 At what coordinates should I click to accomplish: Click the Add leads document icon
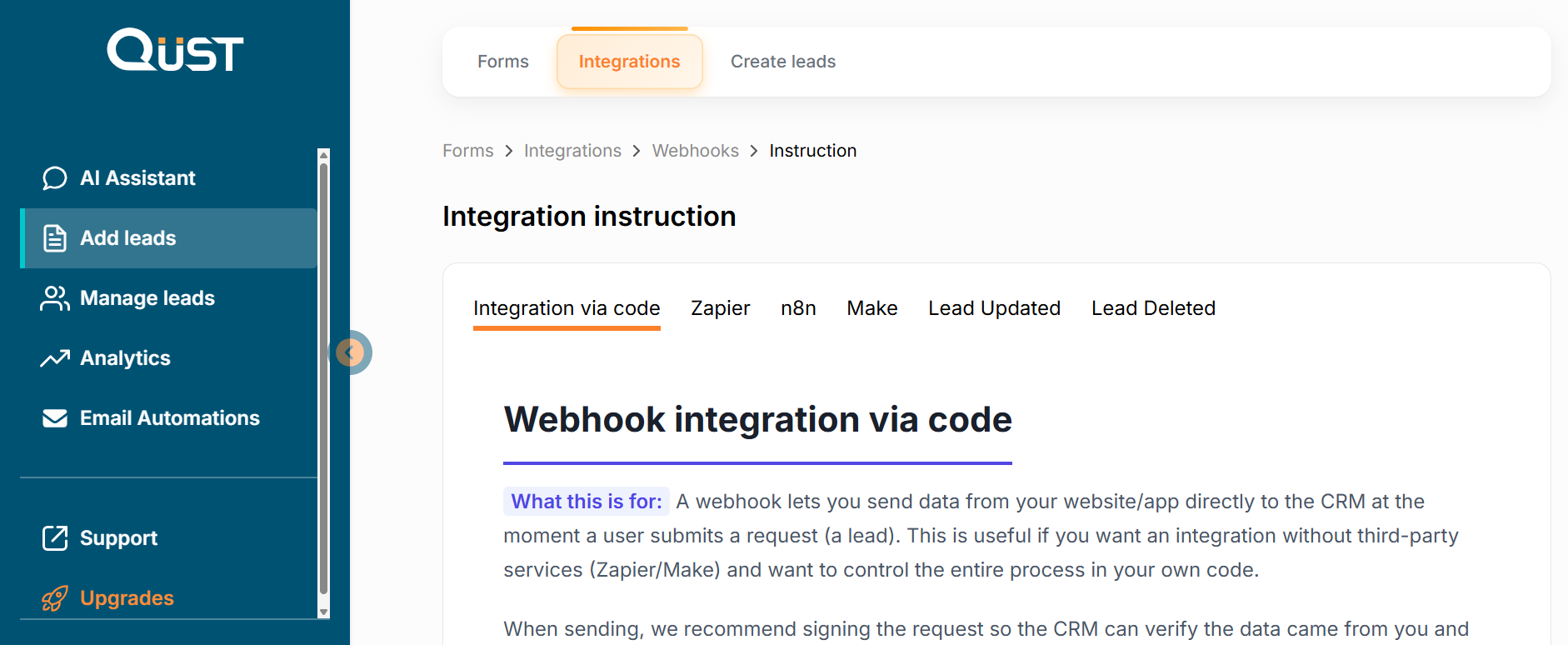tap(55, 238)
